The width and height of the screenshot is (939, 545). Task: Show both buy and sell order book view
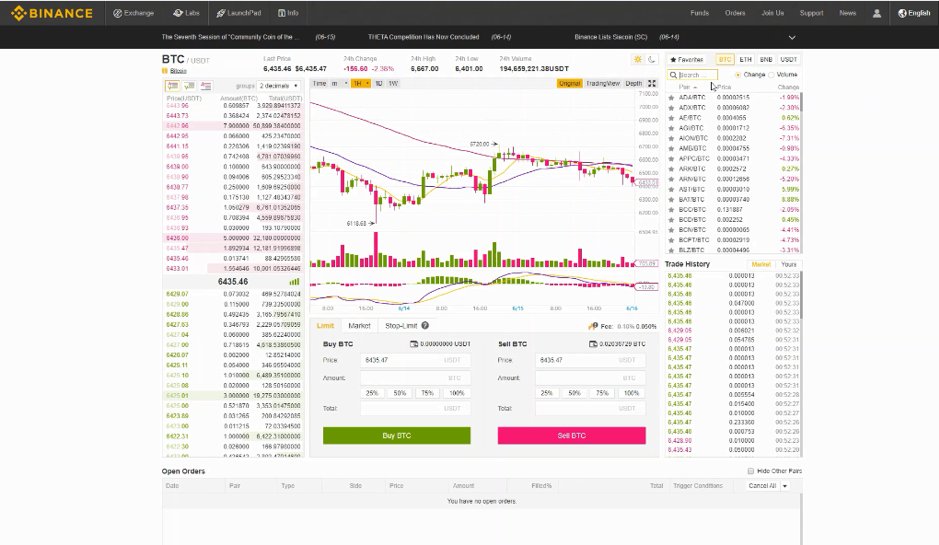172,86
